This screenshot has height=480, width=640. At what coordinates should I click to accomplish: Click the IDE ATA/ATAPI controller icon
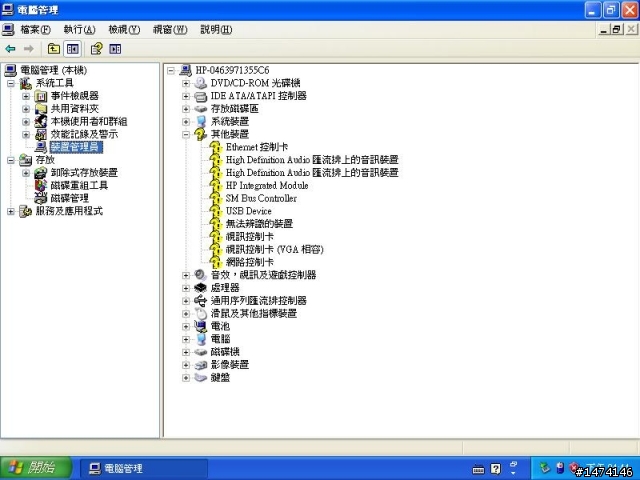(x=200, y=96)
